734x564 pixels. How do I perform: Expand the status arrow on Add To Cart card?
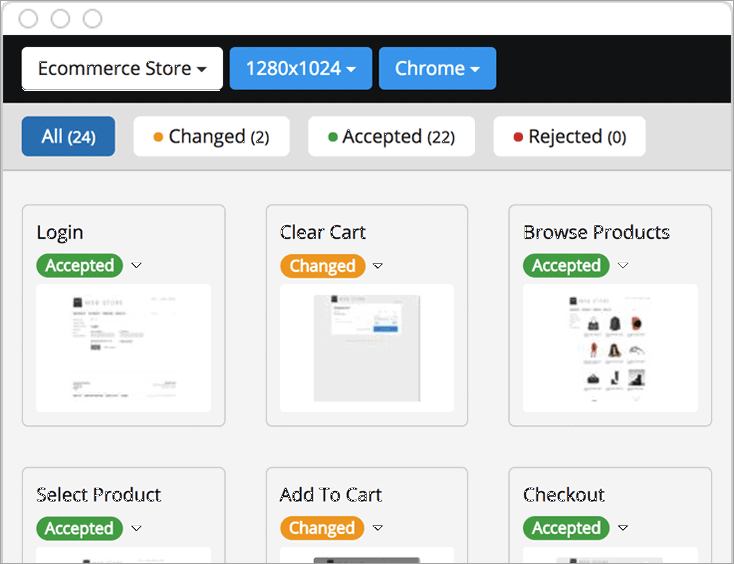click(378, 528)
